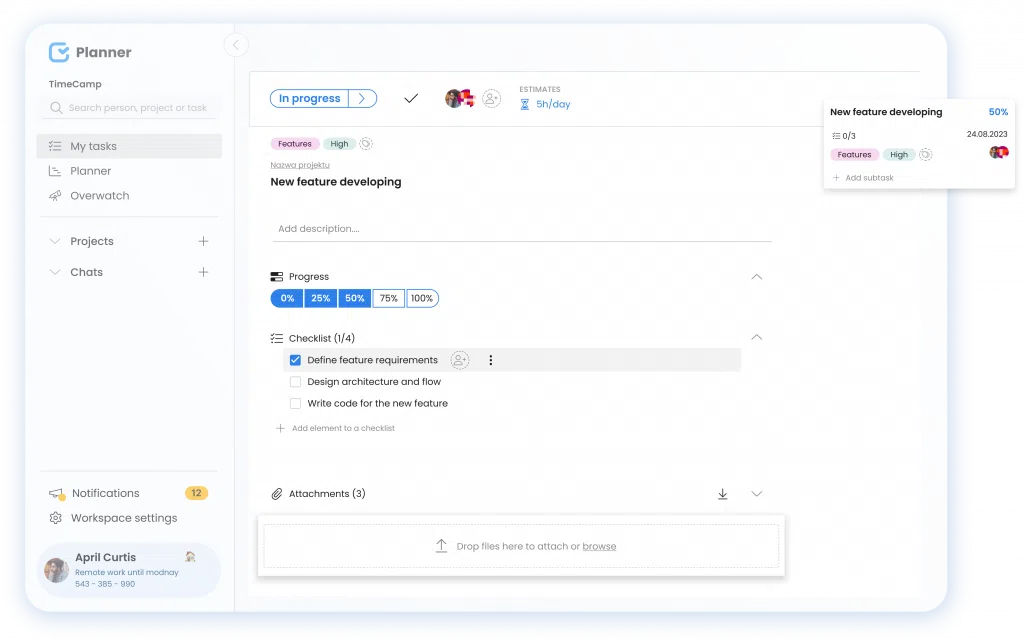
Task: Set progress to 0%
Action: tap(287, 298)
